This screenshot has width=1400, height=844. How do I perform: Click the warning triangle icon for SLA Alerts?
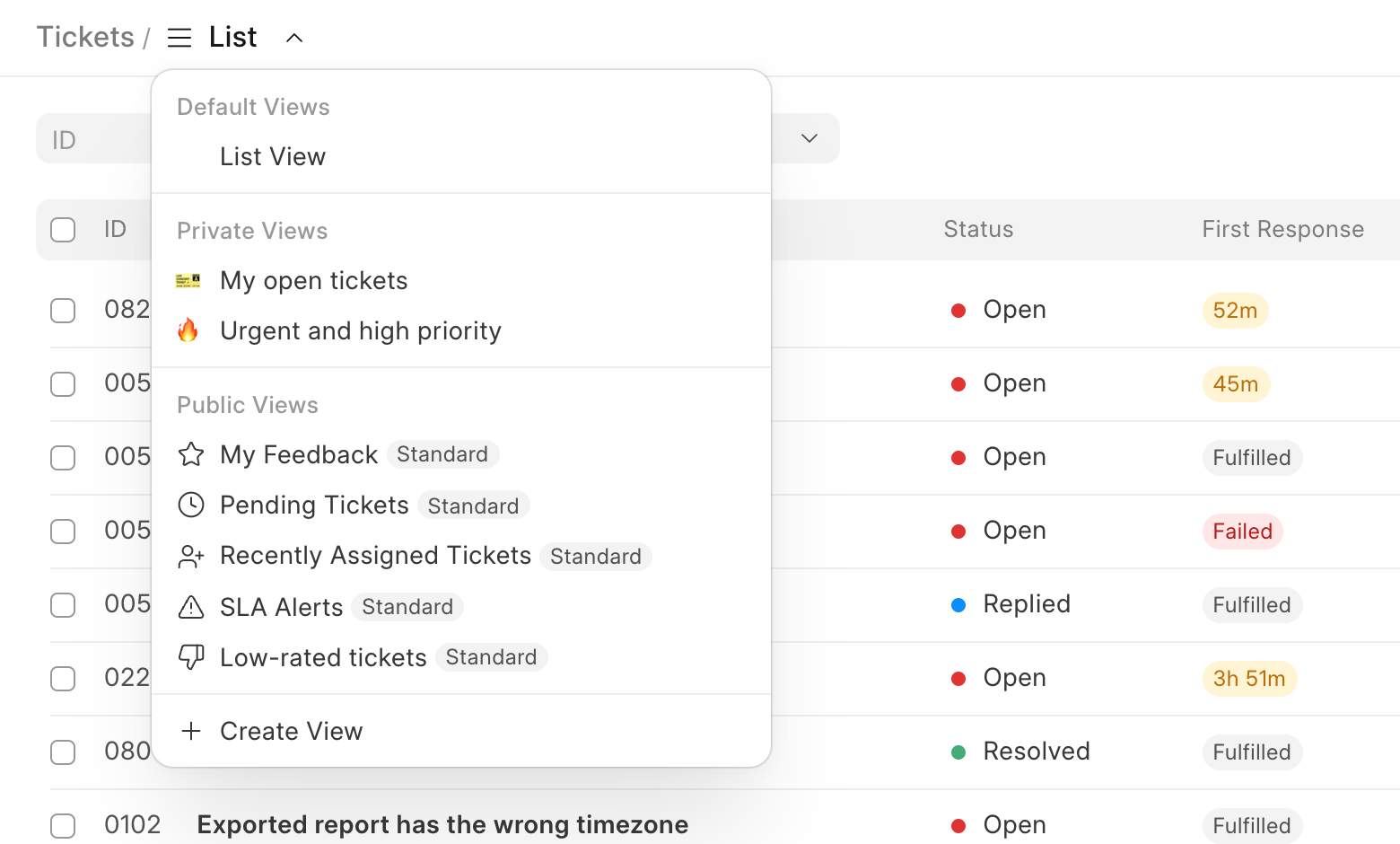pyautogui.click(x=191, y=607)
